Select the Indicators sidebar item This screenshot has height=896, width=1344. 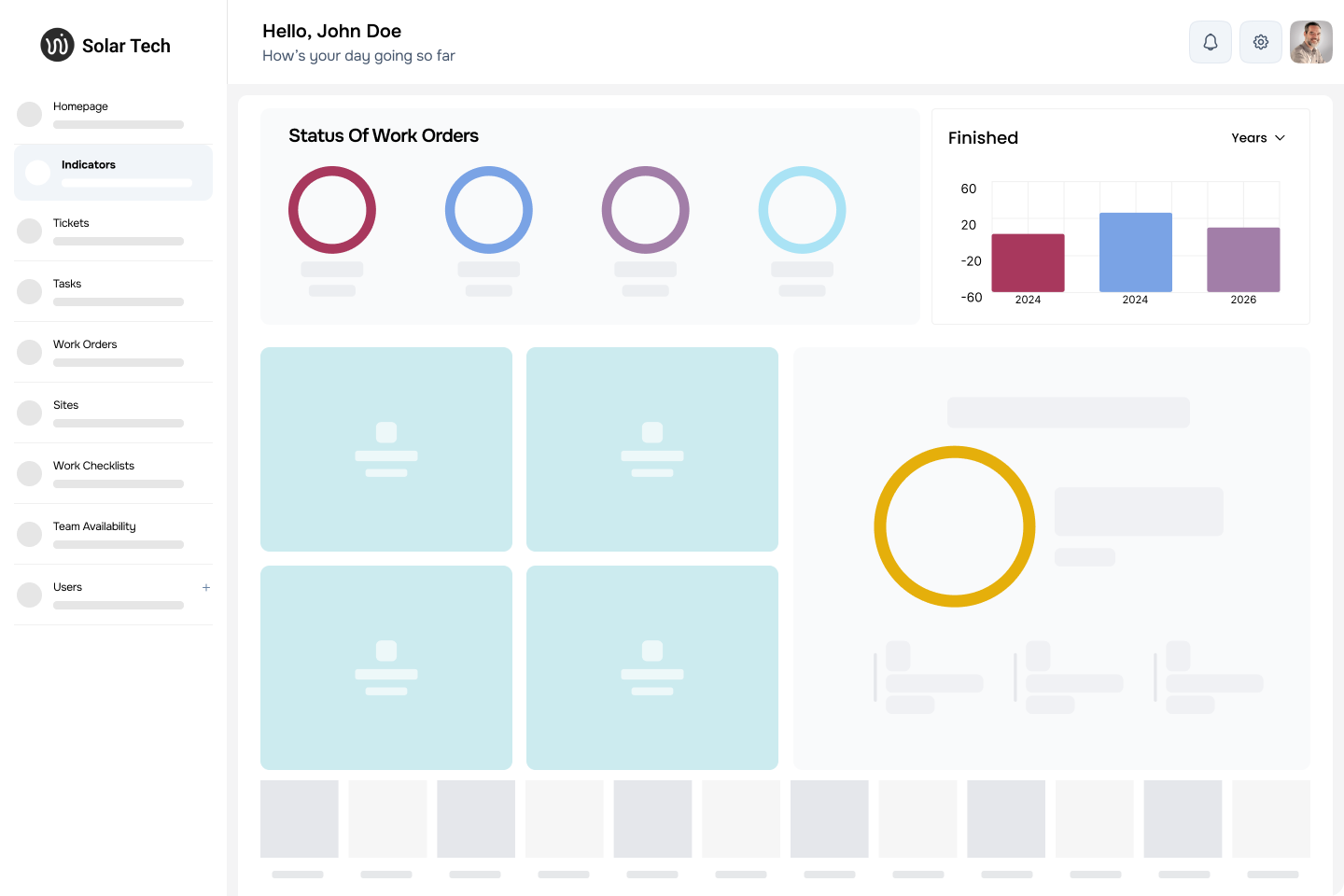[x=89, y=165]
